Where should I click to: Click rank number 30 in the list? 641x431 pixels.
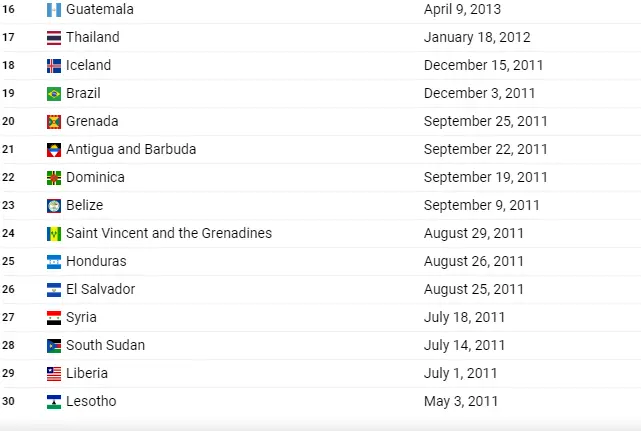coord(8,401)
